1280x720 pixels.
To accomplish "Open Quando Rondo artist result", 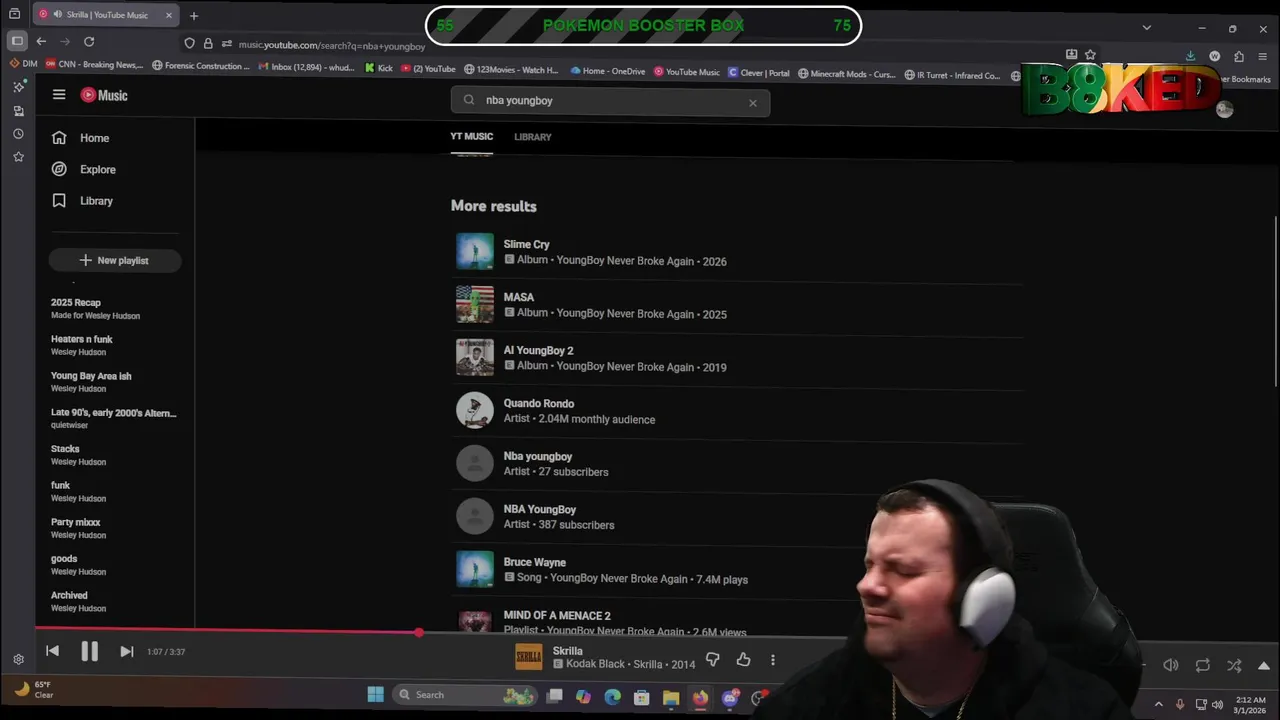I will coord(737,411).
